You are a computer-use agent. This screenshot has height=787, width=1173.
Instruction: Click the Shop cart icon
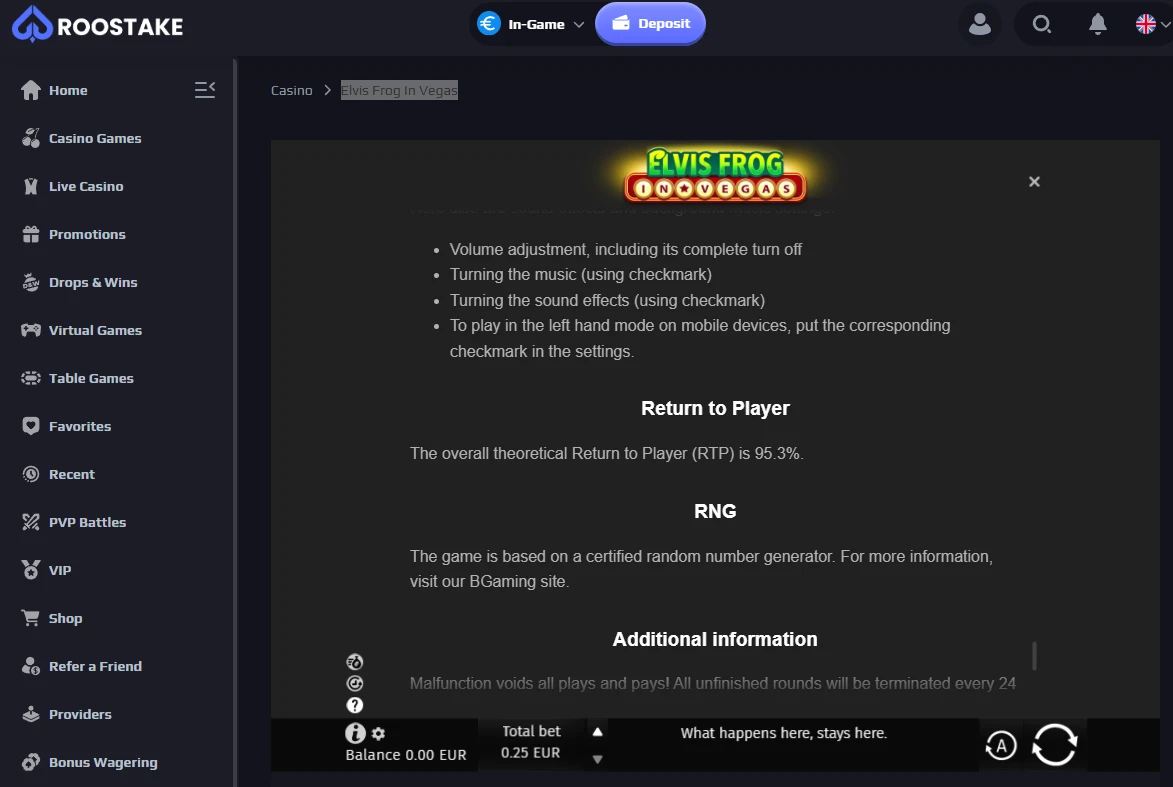point(31,618)
